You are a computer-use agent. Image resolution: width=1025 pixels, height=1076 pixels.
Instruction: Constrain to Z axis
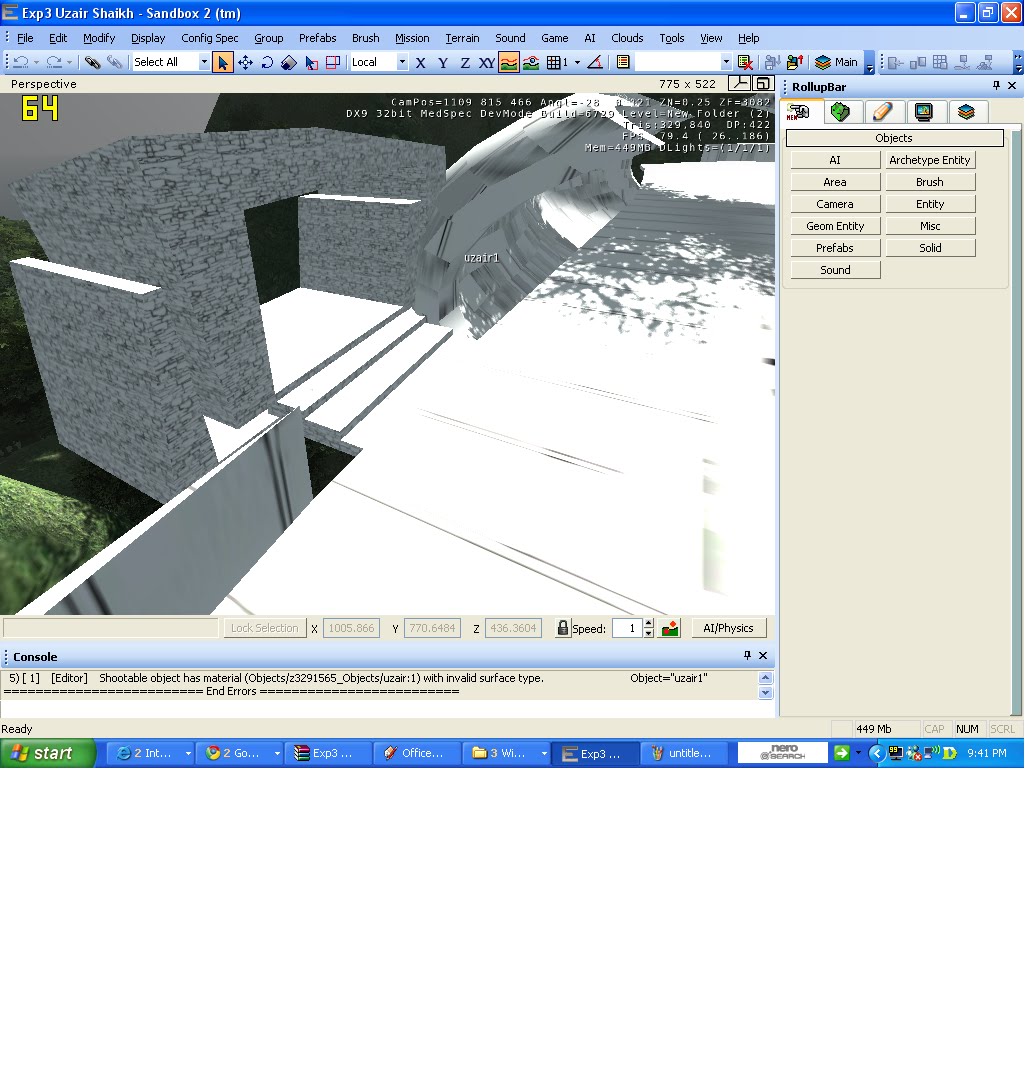[x=464, y=62]
